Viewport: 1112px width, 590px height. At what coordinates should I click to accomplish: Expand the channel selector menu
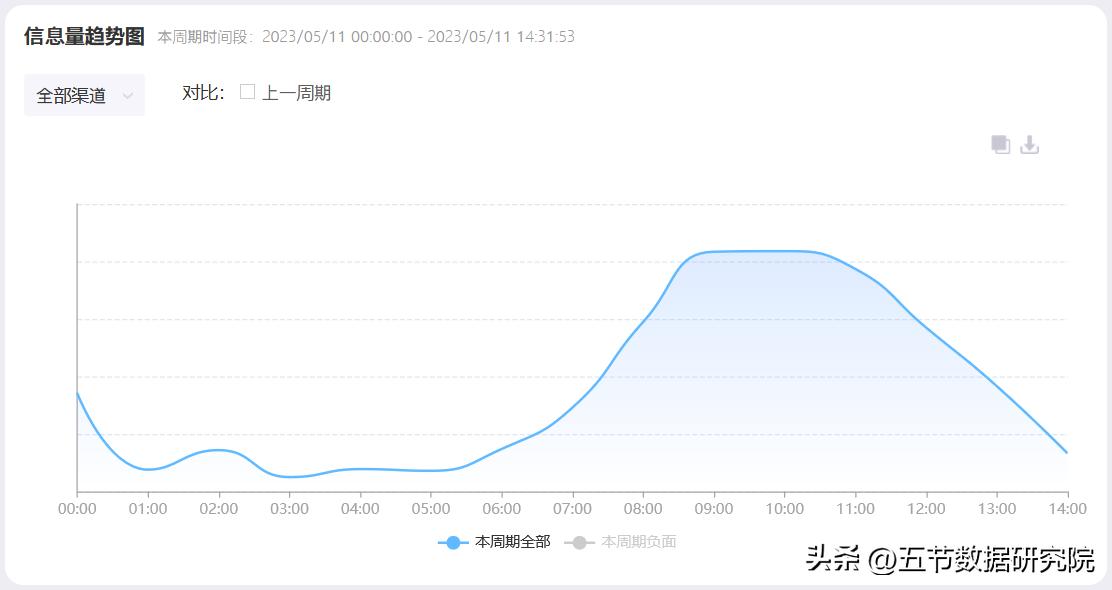coord(84,95)
